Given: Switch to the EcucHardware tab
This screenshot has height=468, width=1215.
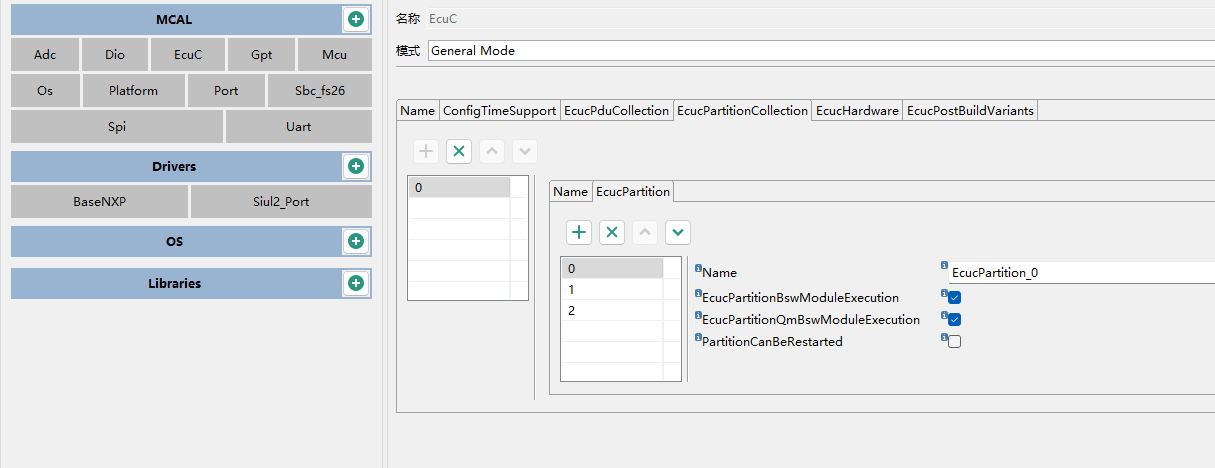Looking at the screenshot, I should (x=857, y=111).
